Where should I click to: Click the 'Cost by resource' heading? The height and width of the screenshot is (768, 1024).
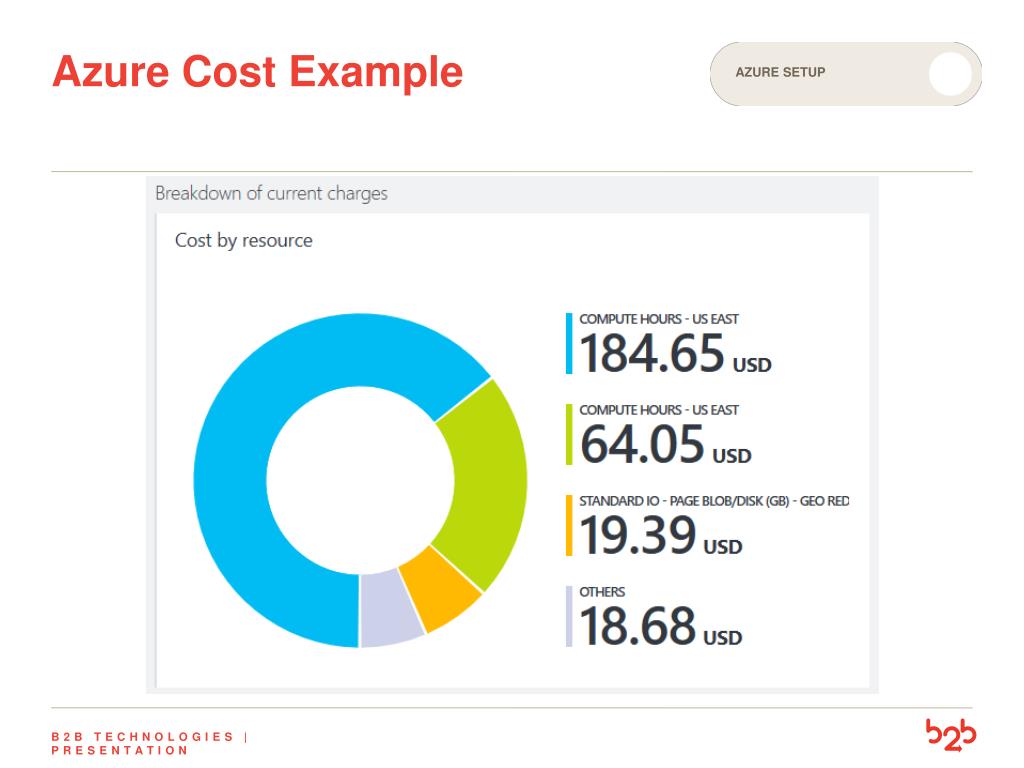pyautogui.click(x=244, y=240)
